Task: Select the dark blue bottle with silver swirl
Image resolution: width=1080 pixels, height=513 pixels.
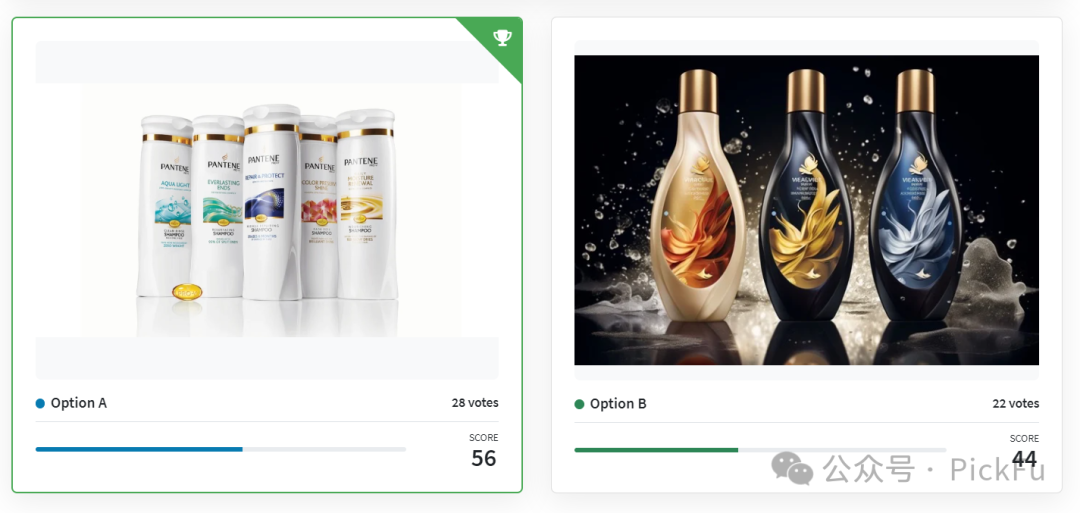Action: [x=915, y=195]
